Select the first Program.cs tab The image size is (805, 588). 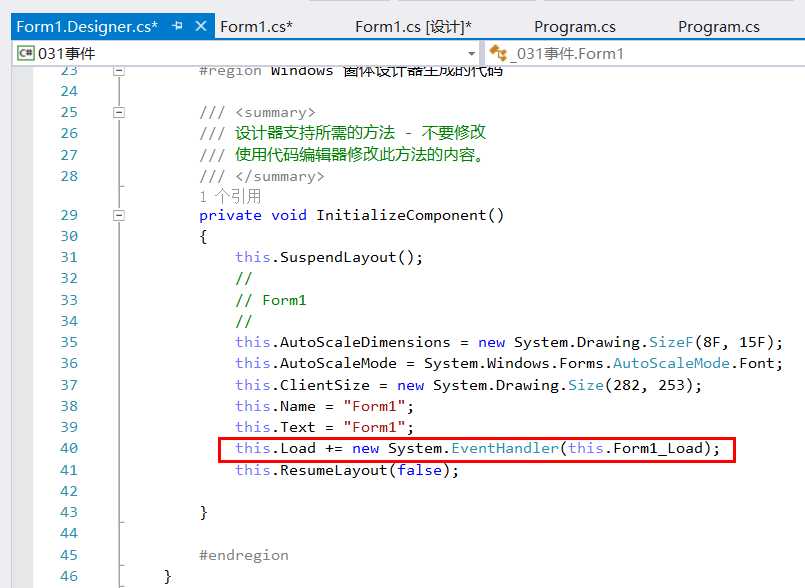pos(574,26)
